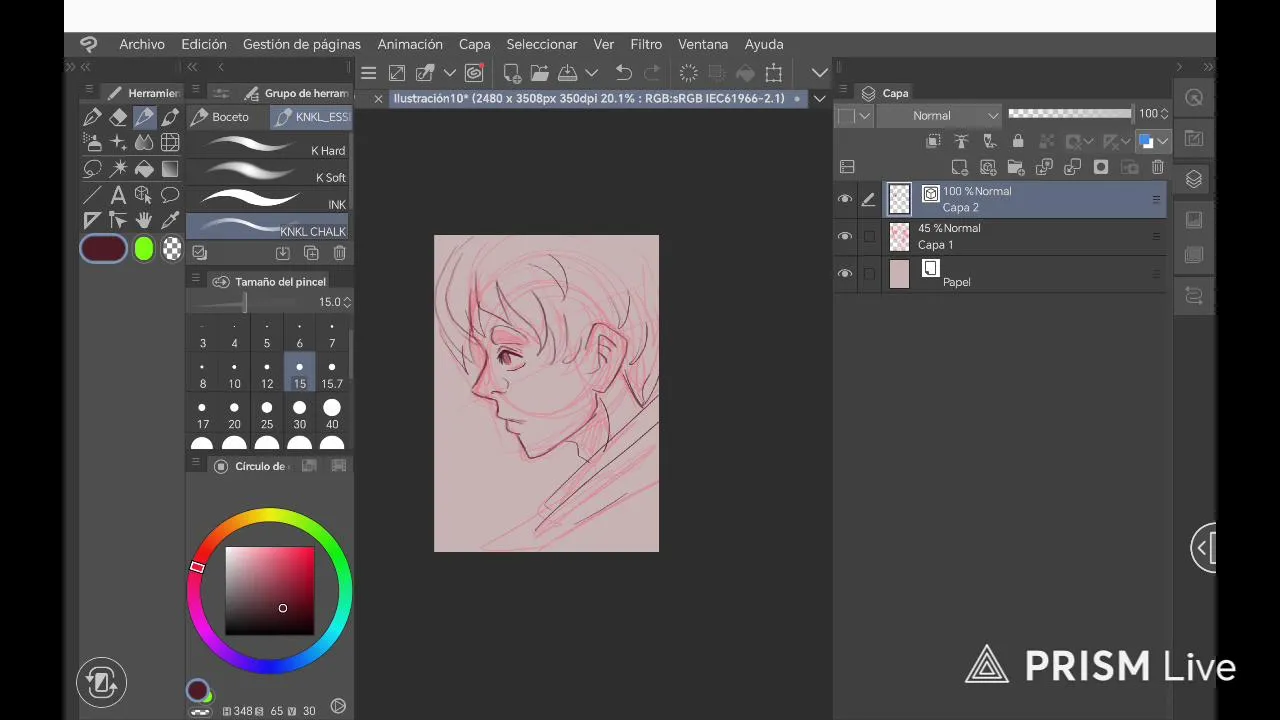Adjust the brush size stepper arrows
Image resolution: width=1280 pixels, height=720 pixels.
click(347, 302)
